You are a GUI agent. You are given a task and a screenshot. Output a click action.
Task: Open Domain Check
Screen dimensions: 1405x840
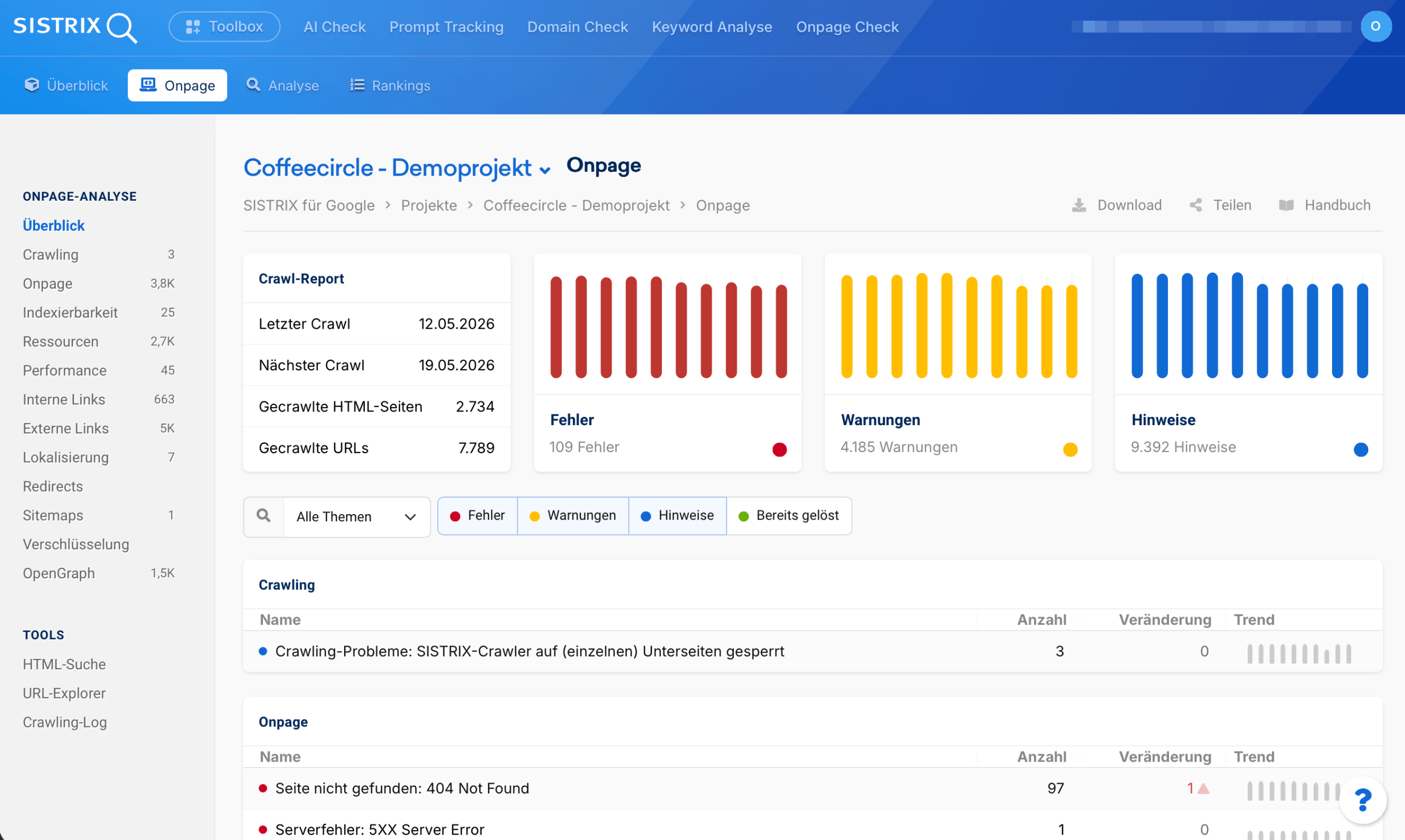(577, 26)
